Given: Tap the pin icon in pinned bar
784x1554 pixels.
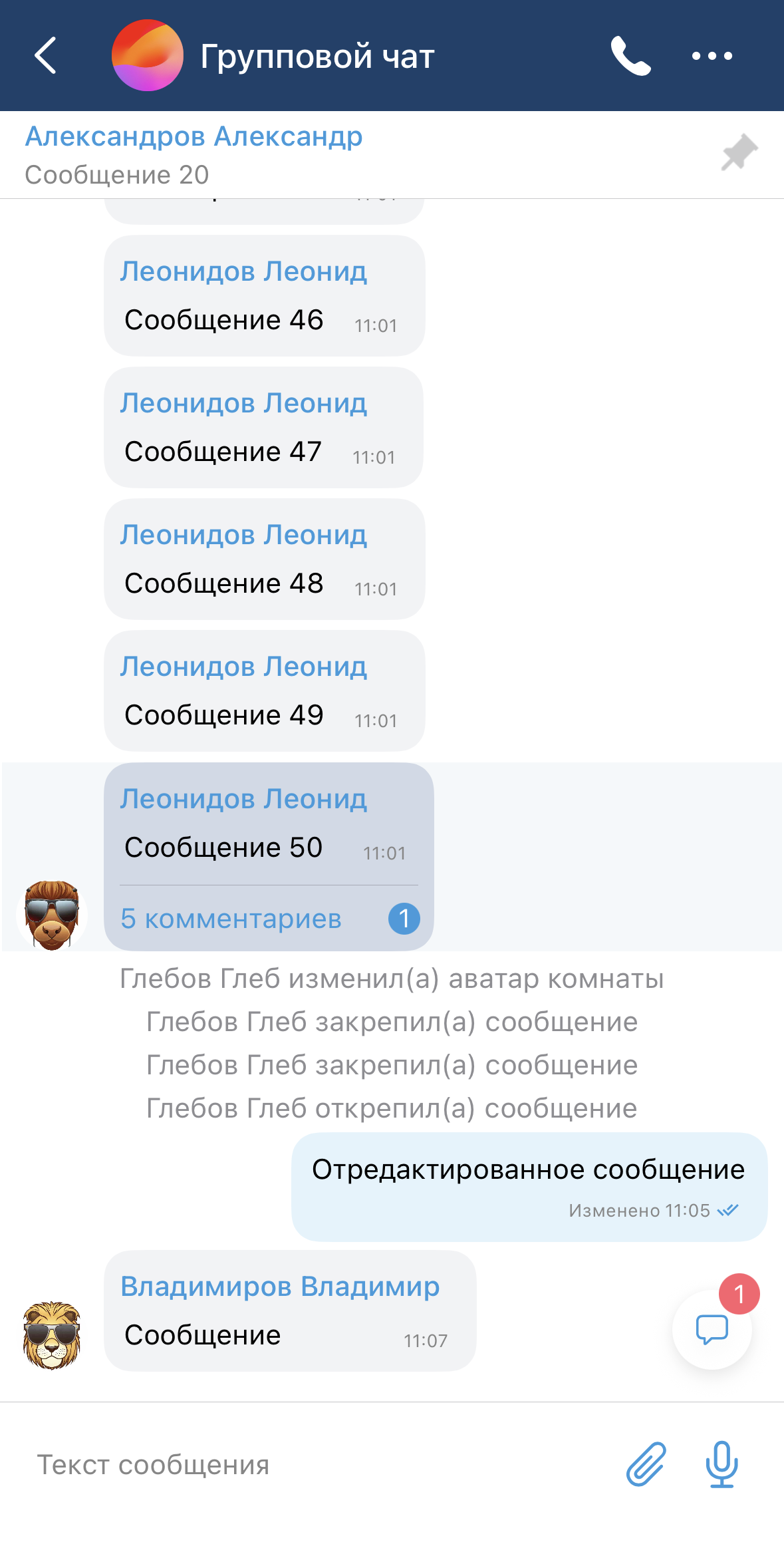Looking at the screenshot, I should point(739,153).
